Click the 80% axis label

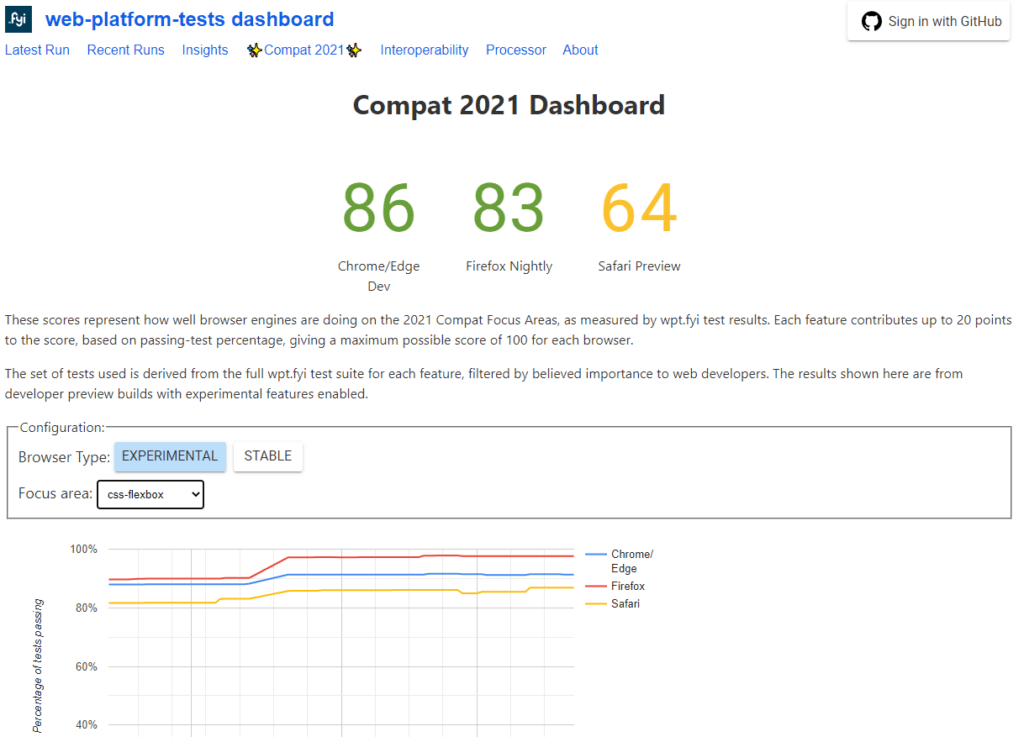[86, 608]
